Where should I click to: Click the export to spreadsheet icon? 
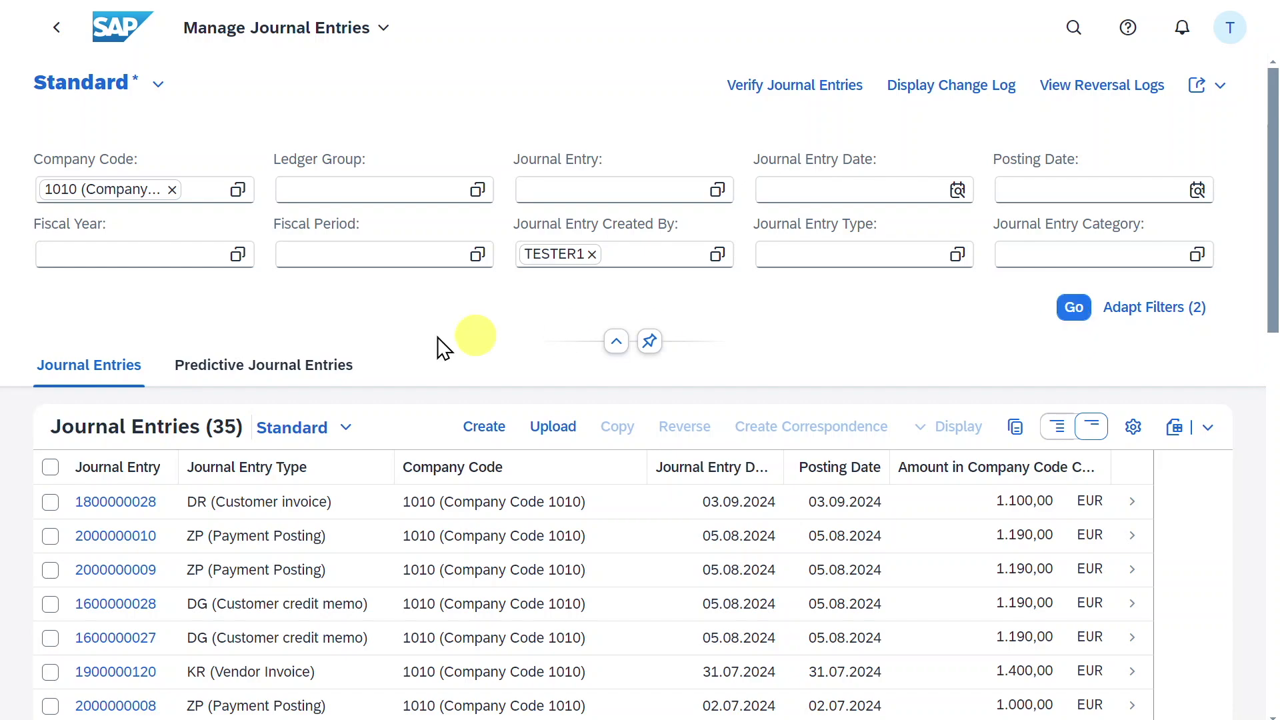(x=1175, y=427)
